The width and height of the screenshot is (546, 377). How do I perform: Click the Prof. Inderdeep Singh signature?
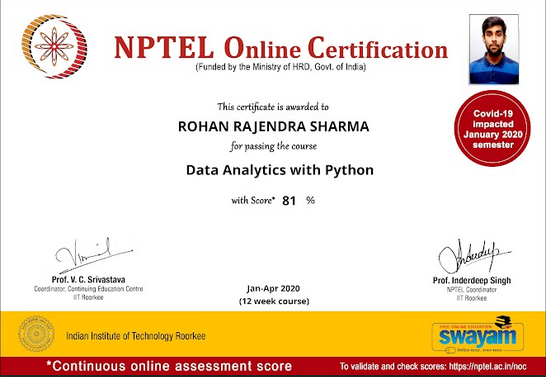click(x=474, y=256)
